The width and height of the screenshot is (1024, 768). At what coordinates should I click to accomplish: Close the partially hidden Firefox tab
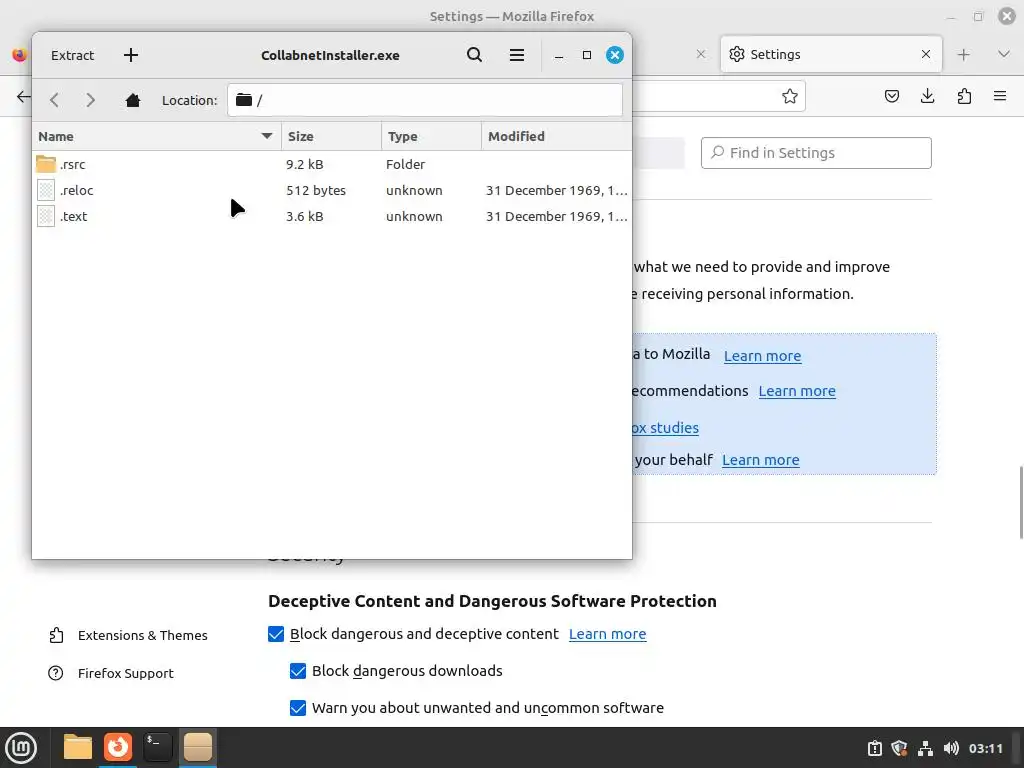pos(701,54)
